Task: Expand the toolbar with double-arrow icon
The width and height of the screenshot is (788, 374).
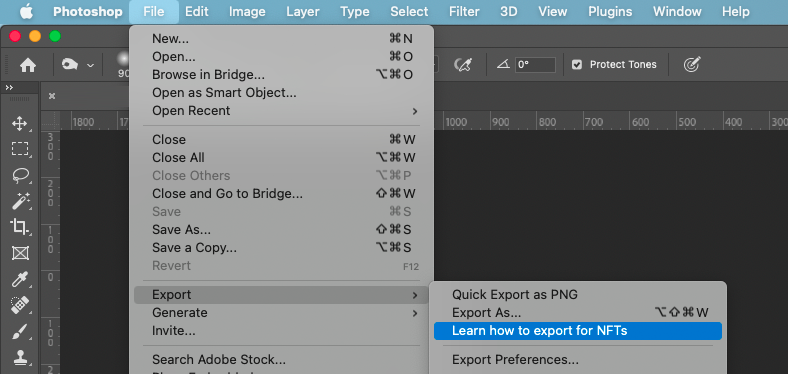Action: click(9, 87)
